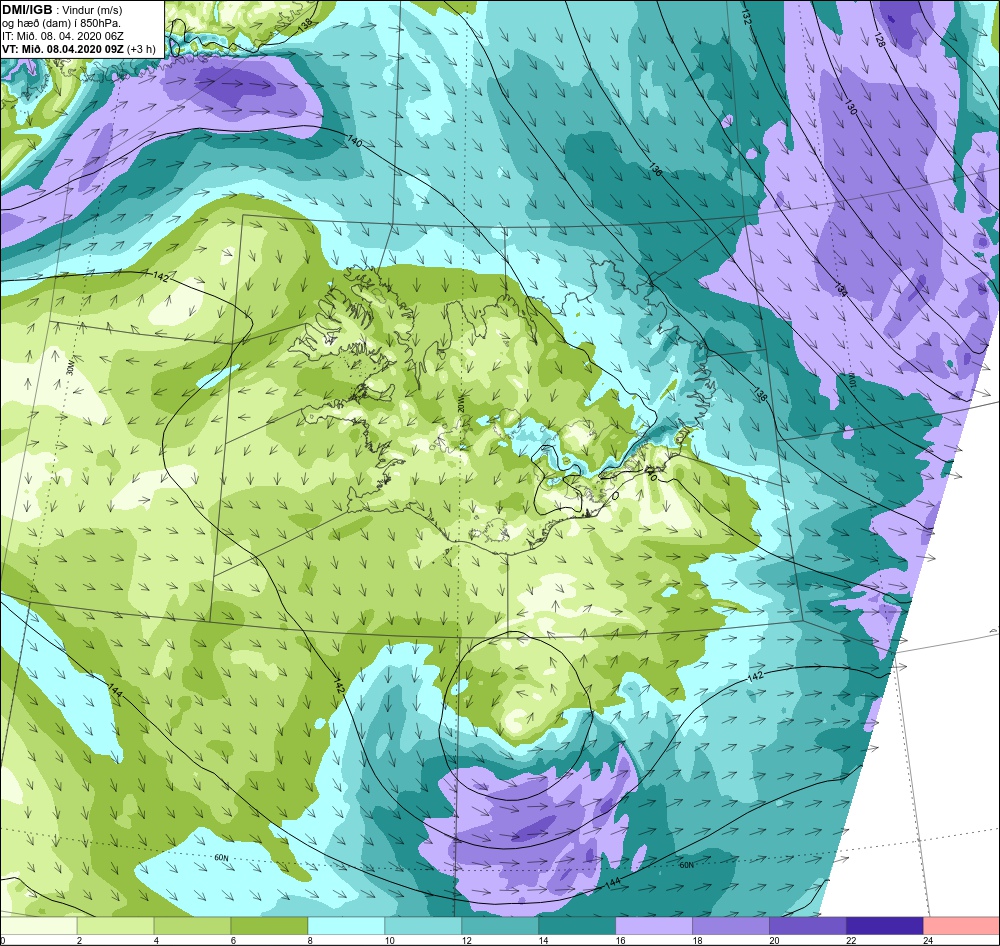Click the '134' contour label northeast of Iceland
Viewport: 1000px width, 946px height.
[841, 288]
